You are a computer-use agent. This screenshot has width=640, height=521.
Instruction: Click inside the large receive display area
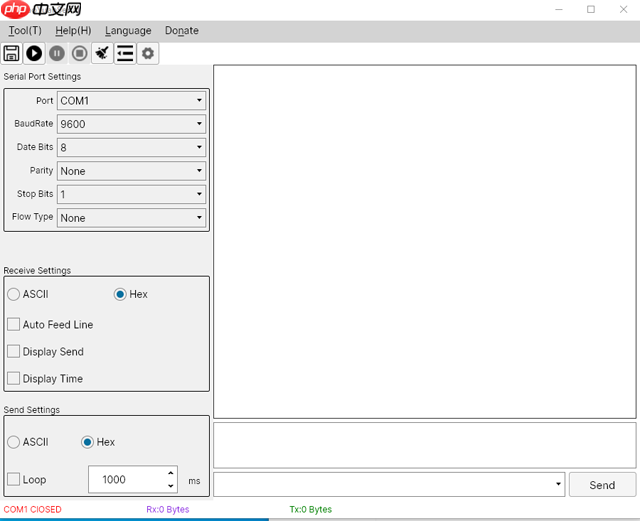424,242
